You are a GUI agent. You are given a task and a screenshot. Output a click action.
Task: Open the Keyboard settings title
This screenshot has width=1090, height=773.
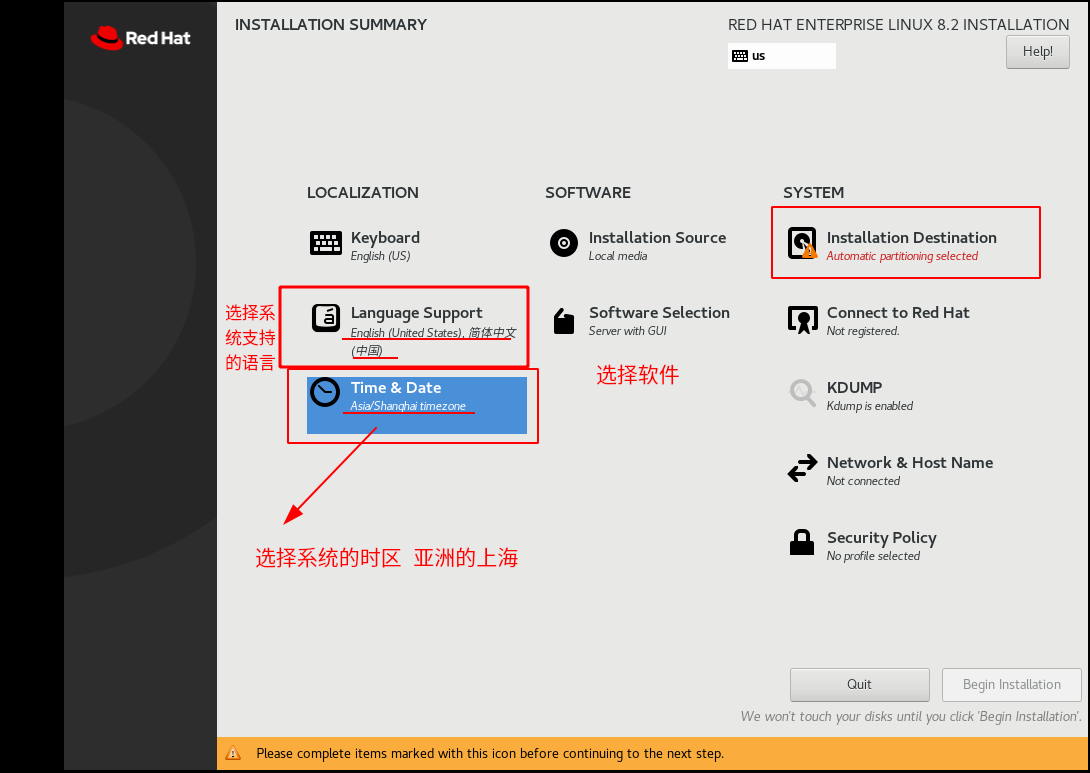[x=385, y=238]
